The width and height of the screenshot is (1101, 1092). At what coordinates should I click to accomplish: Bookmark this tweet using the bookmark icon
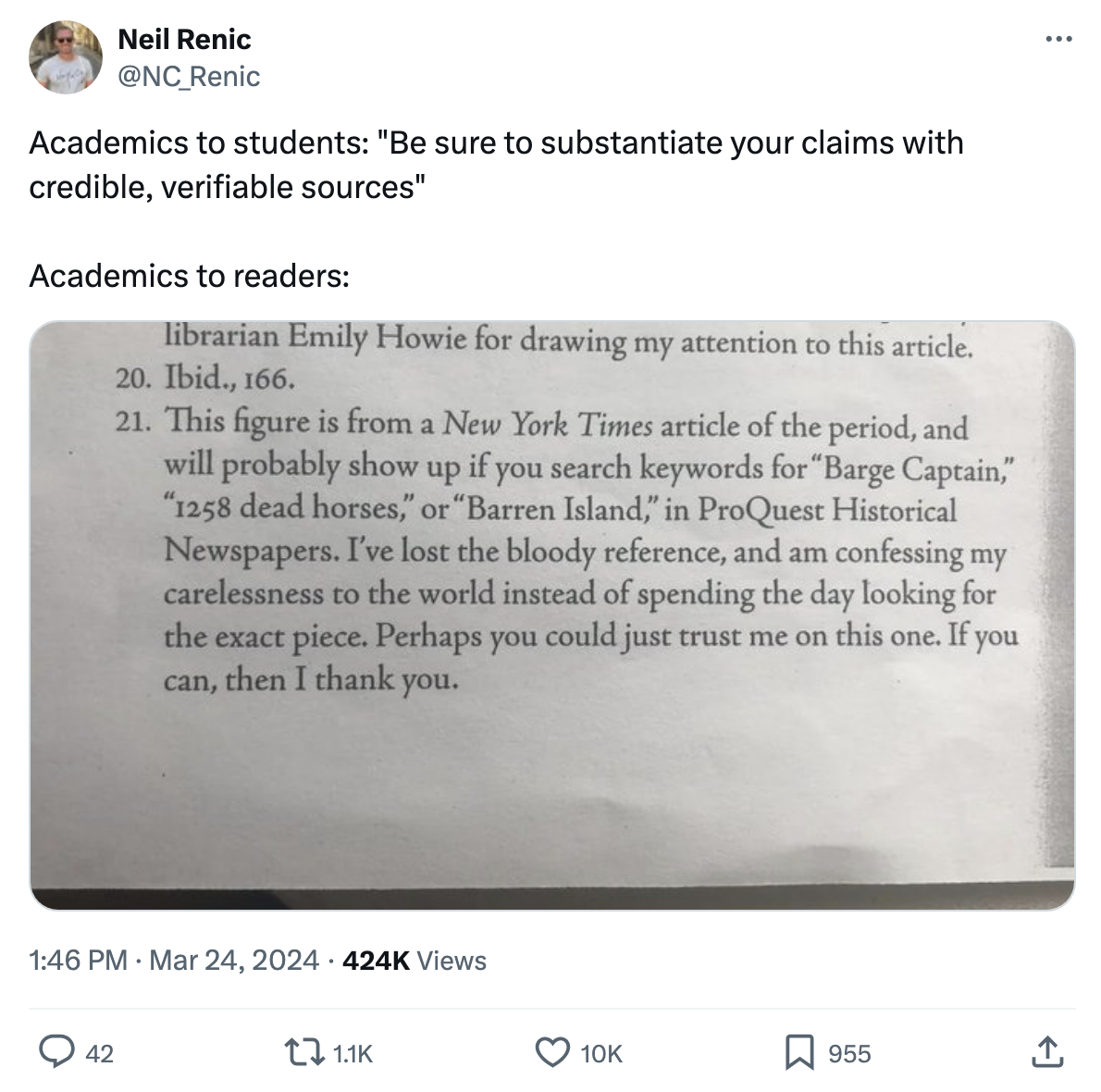click(x=798, y=1052)
